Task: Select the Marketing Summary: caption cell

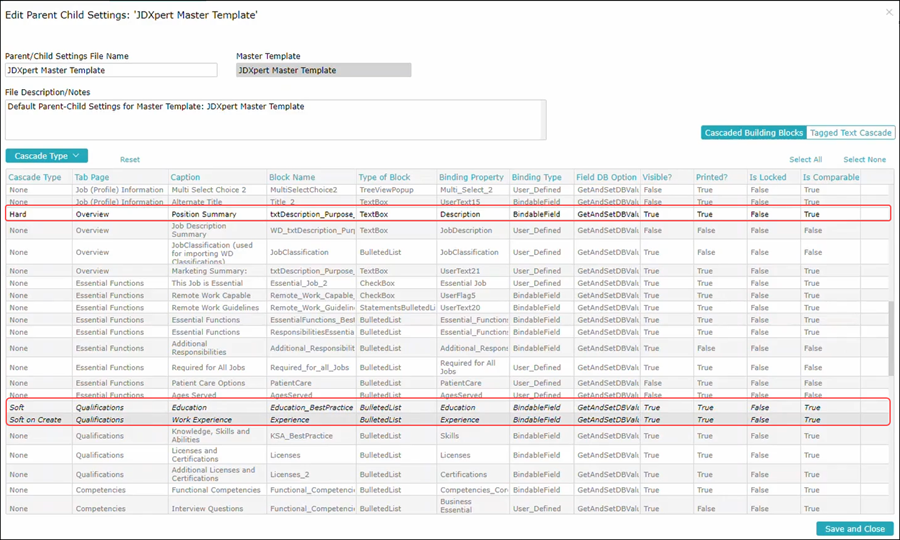Action: pos(209,271)
